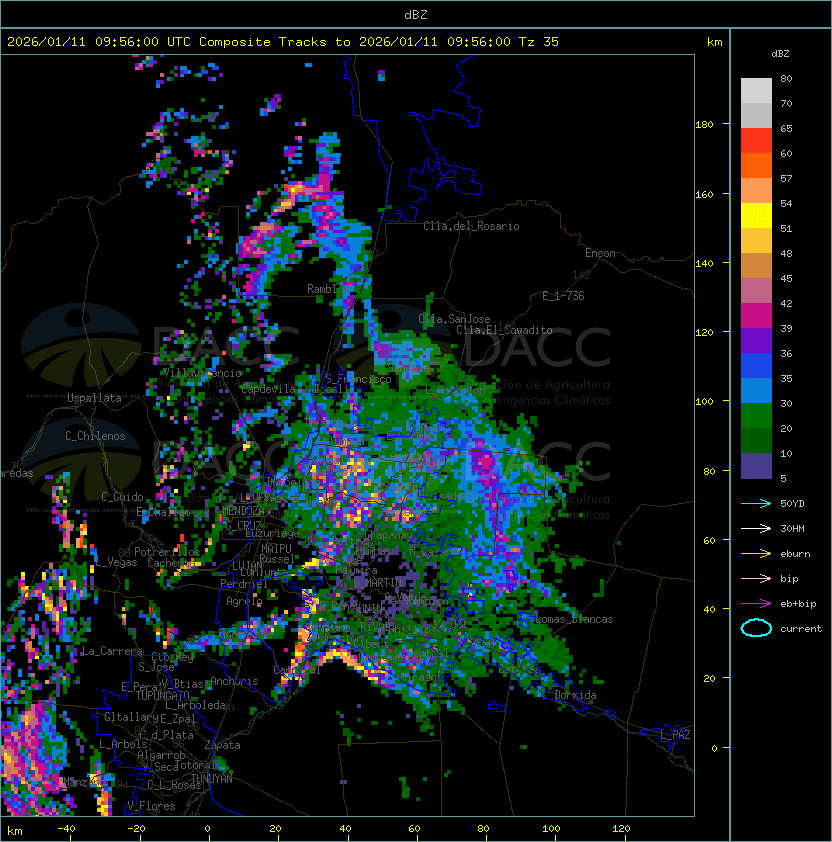Click the 'Perdriel' map label
This screenshot has height=842, width=832.
tap(243, 583)
